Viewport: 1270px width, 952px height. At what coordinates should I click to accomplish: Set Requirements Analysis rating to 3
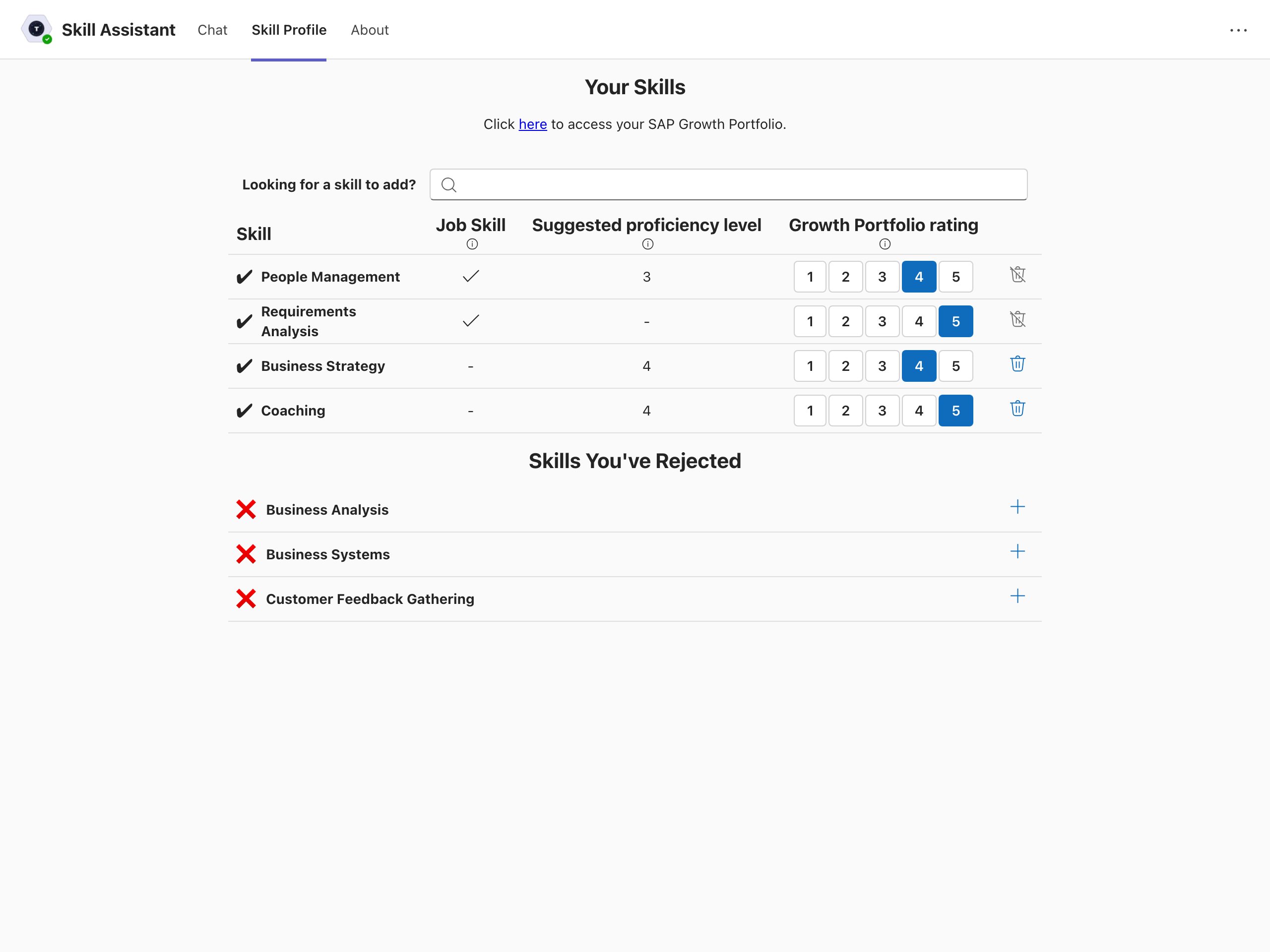tap(883, 321)
